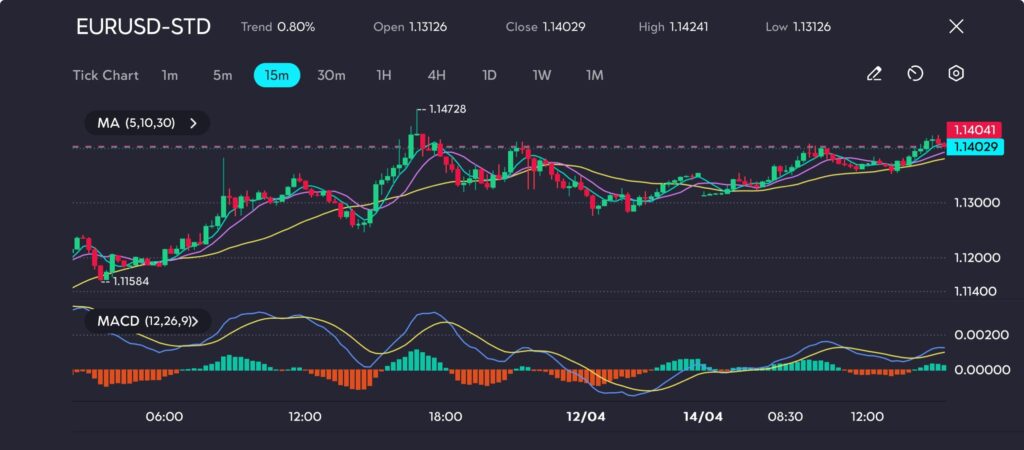The width and height of the screenshot is (1024, 450).
Task: Choose the 4H timeframe
Action: (x=436, y=75)
